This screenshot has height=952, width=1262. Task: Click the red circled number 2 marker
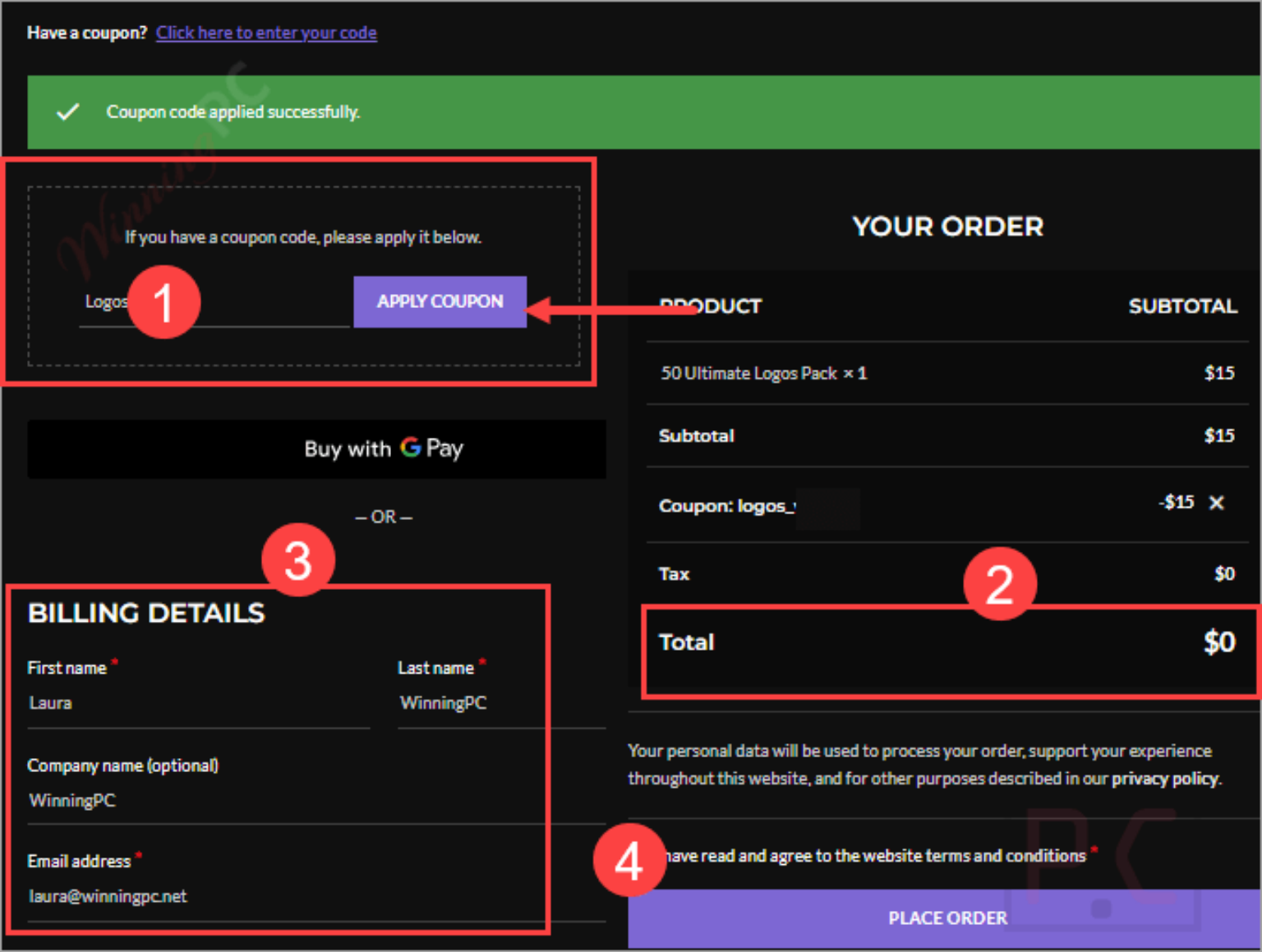click(x=999, y=584)
